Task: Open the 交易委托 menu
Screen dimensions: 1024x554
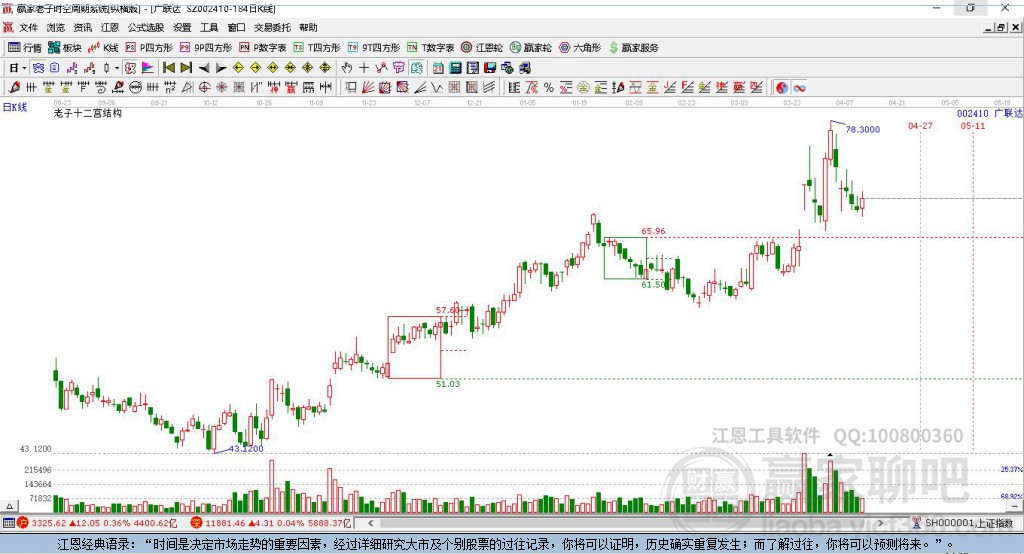Action: click(x=272, y=27)
